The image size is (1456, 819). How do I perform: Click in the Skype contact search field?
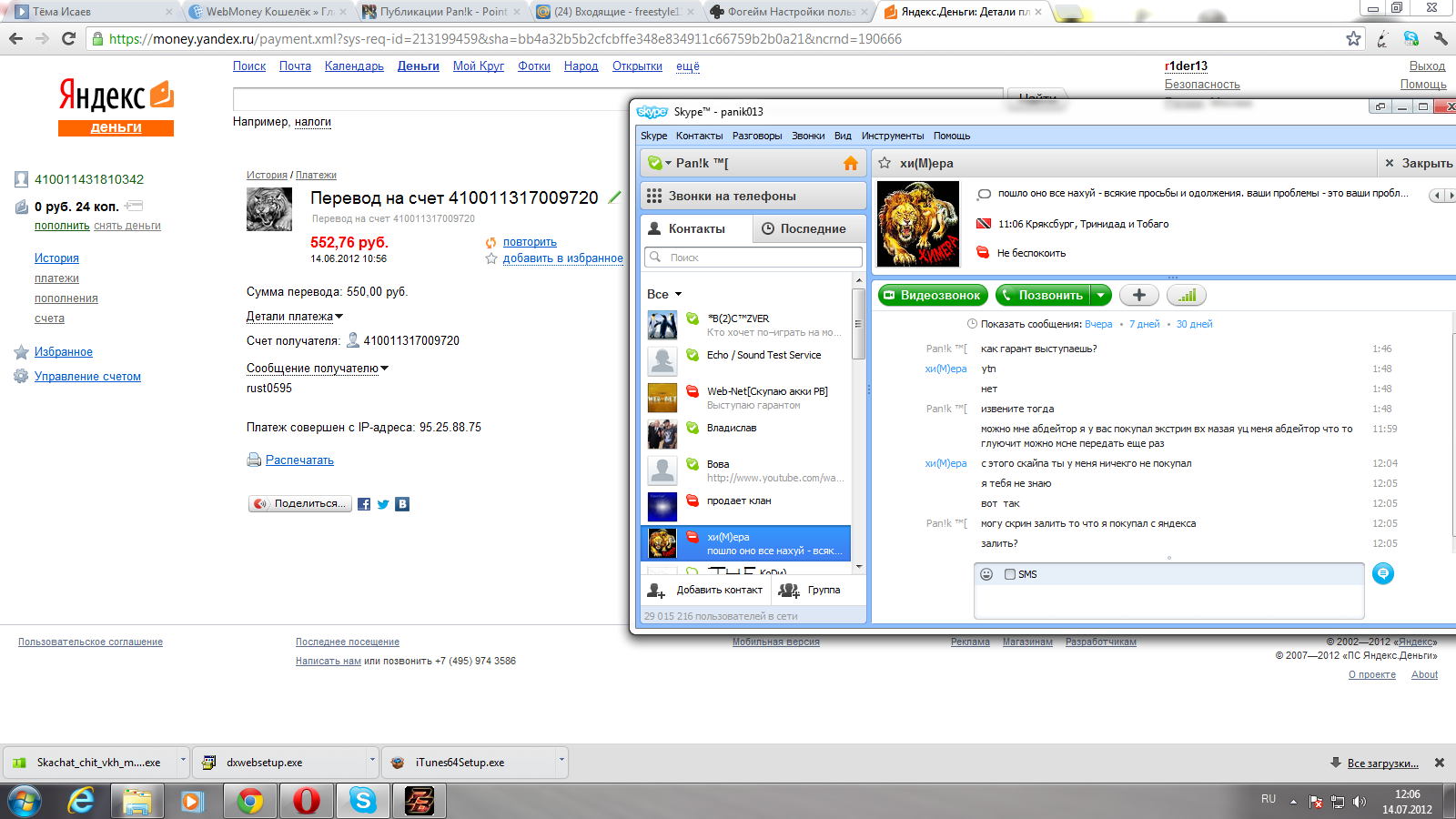pyautogui.click(x=753, y=258)
